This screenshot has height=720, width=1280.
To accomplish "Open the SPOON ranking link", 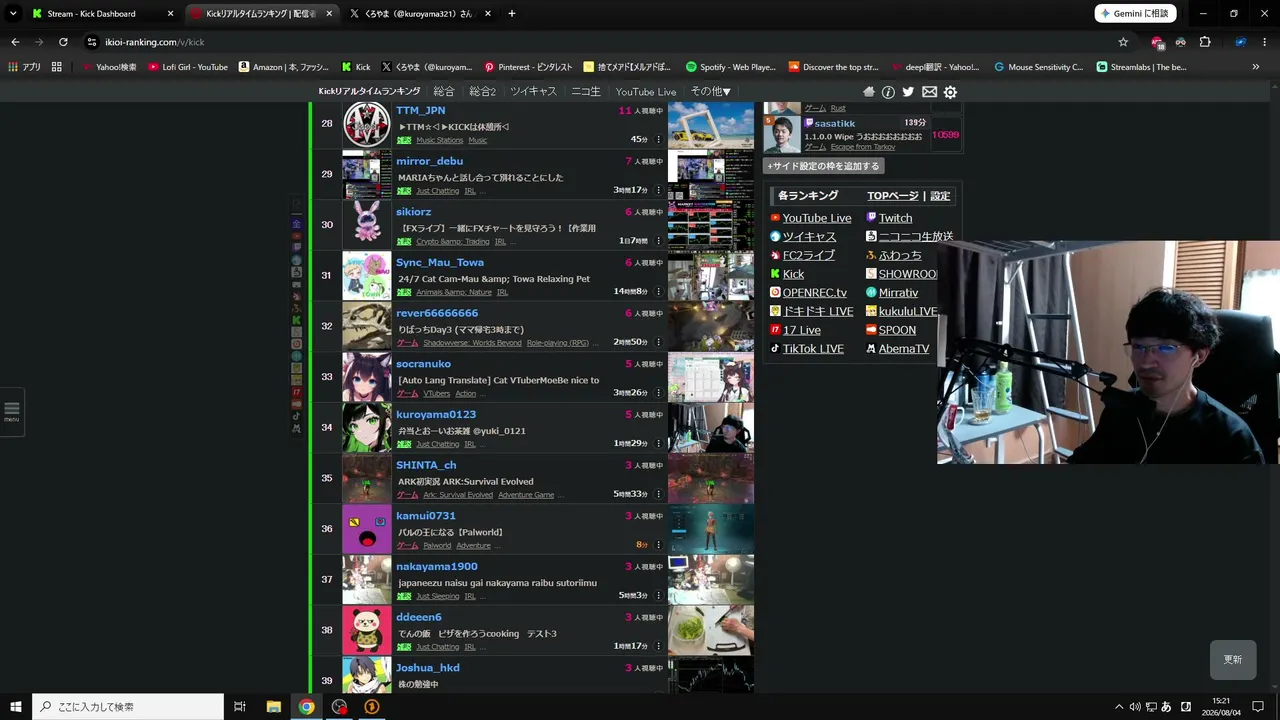I will [x=897, y=330].
